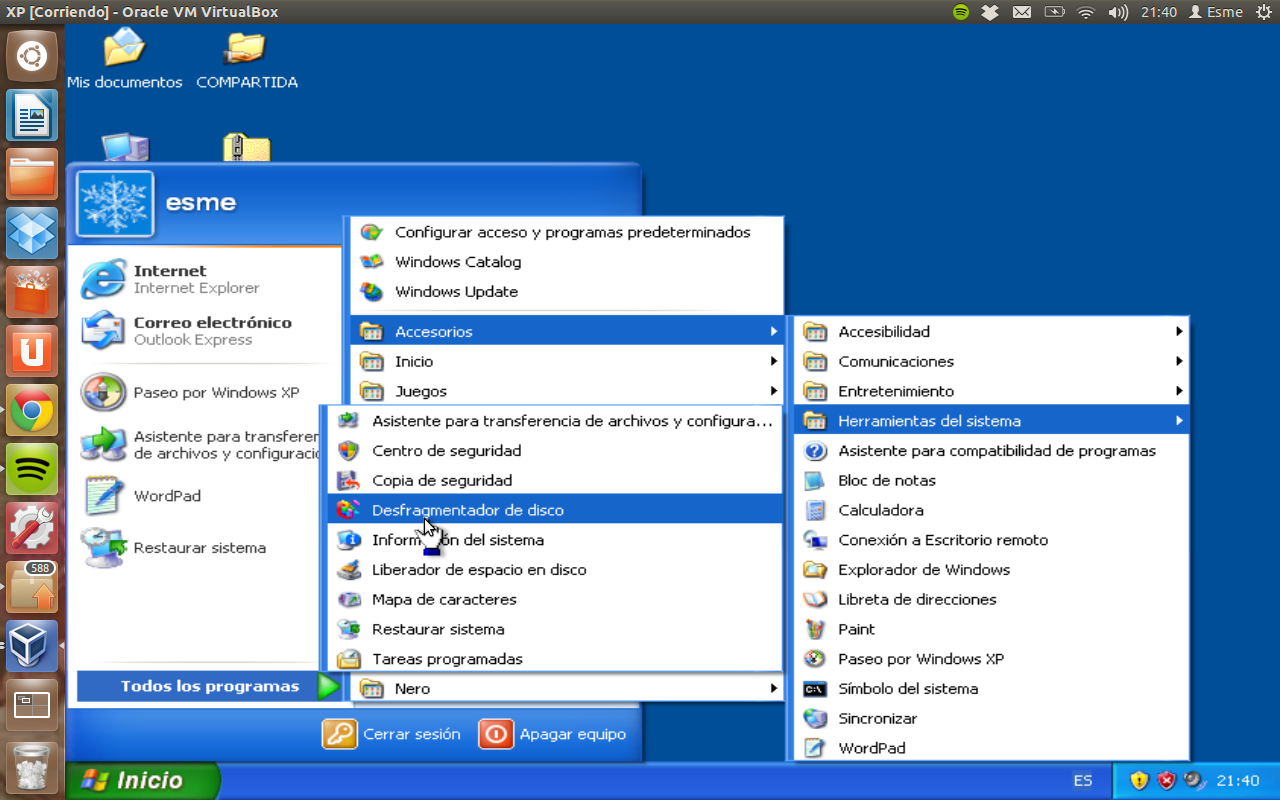Click Apagar equipo button
Screen dimensions: 1280x800
[553, 734]
